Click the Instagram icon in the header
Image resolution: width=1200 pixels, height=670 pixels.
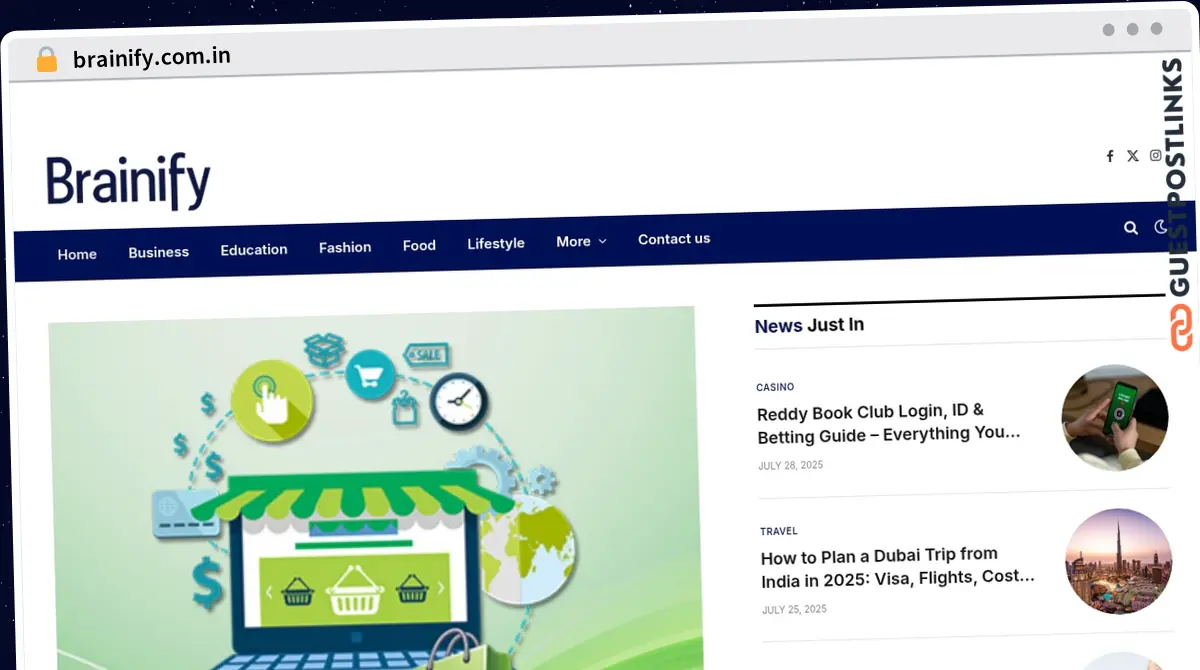click(1155, 156)
